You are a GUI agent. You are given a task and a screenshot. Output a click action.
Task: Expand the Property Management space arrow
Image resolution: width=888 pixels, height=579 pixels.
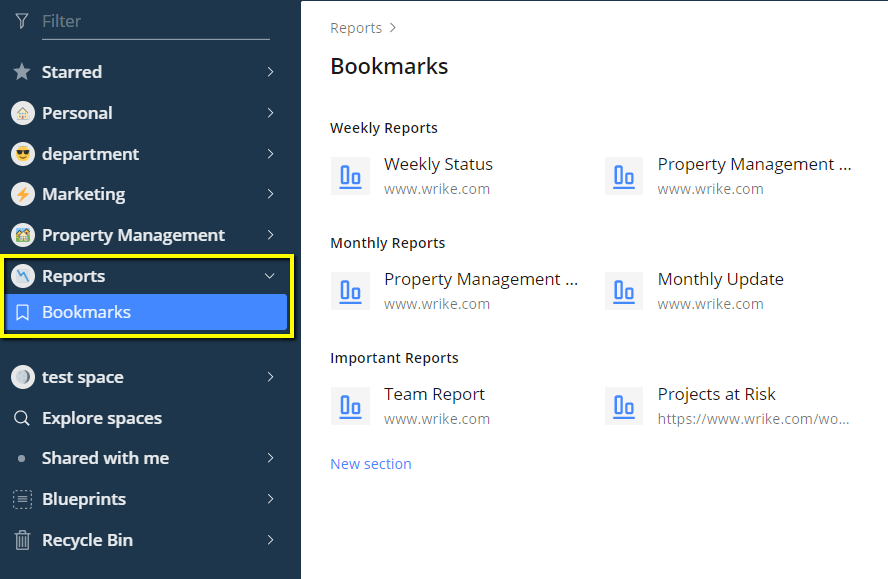(270, 235)
